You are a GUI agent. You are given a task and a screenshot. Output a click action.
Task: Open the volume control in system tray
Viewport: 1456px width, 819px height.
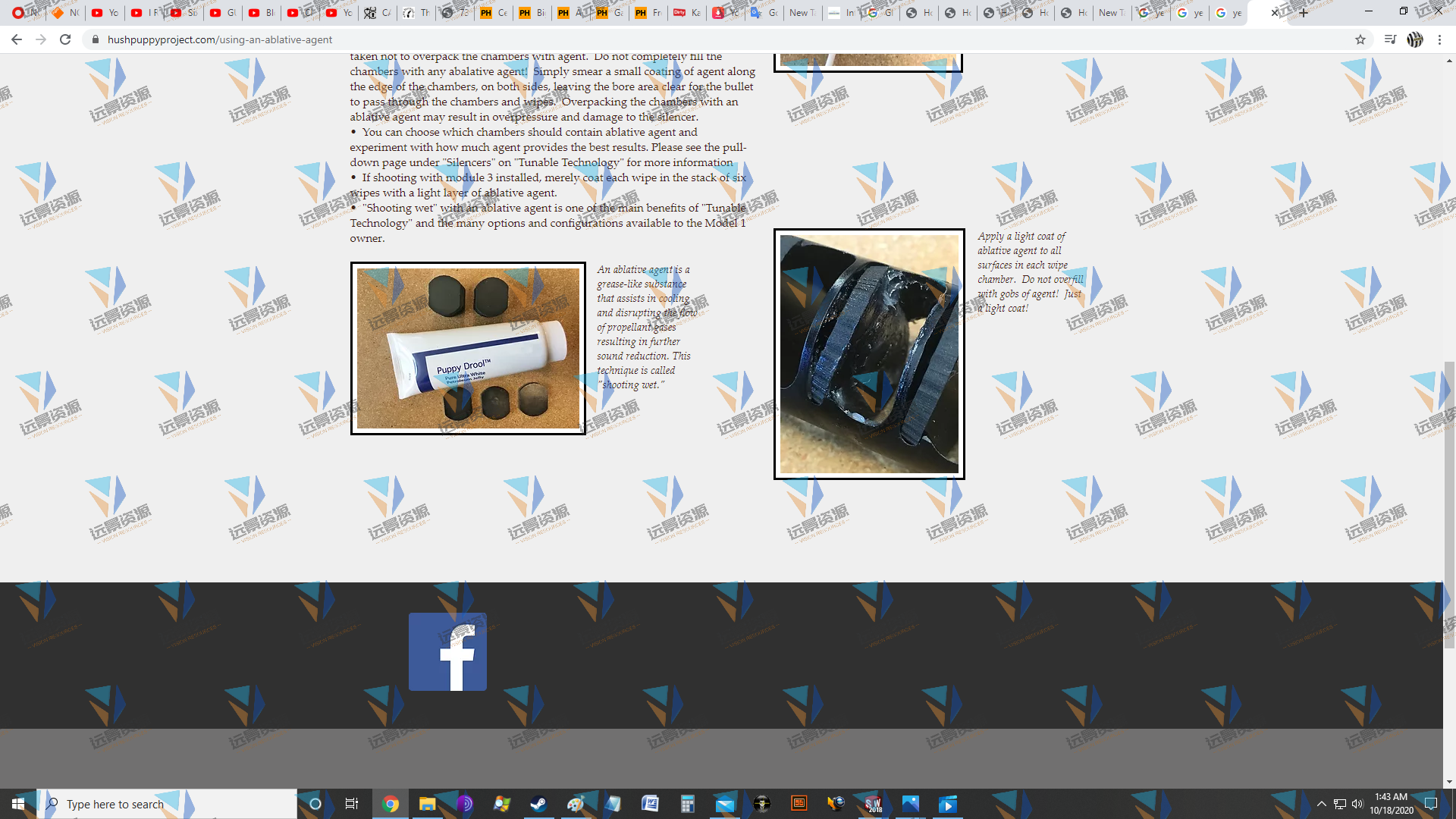tap(1357, 804)
